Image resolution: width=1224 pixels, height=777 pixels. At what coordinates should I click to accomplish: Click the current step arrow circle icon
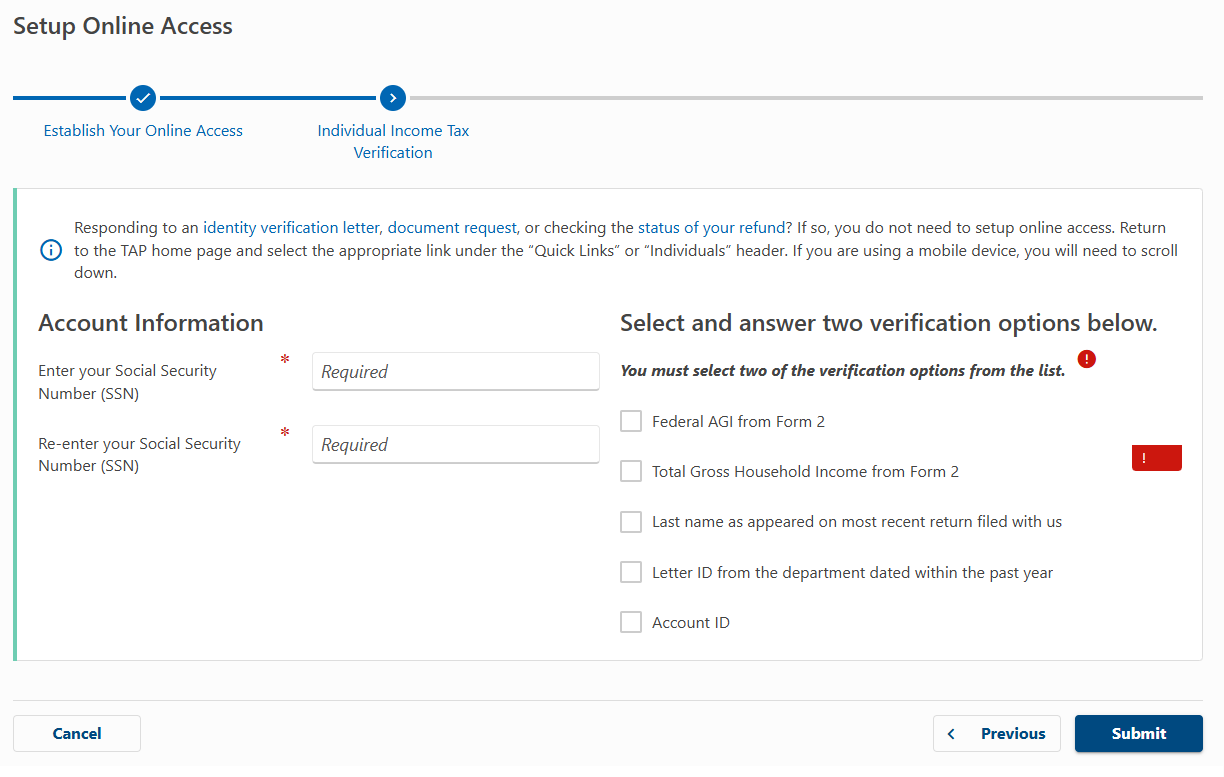pos(393,98)
